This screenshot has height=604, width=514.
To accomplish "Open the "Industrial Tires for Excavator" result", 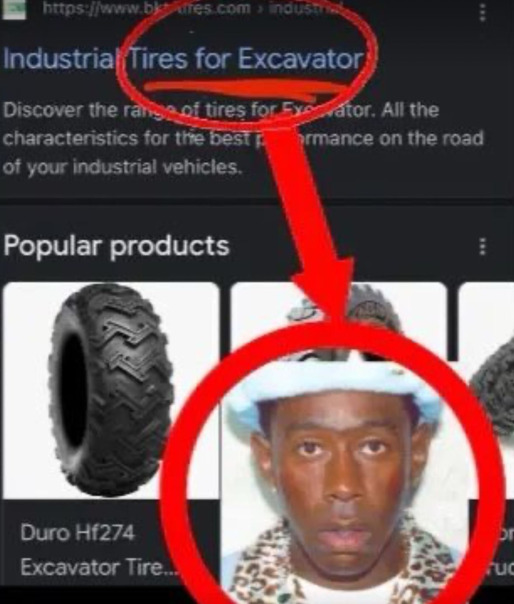I will pyautogui.click(x=183, y=59).
